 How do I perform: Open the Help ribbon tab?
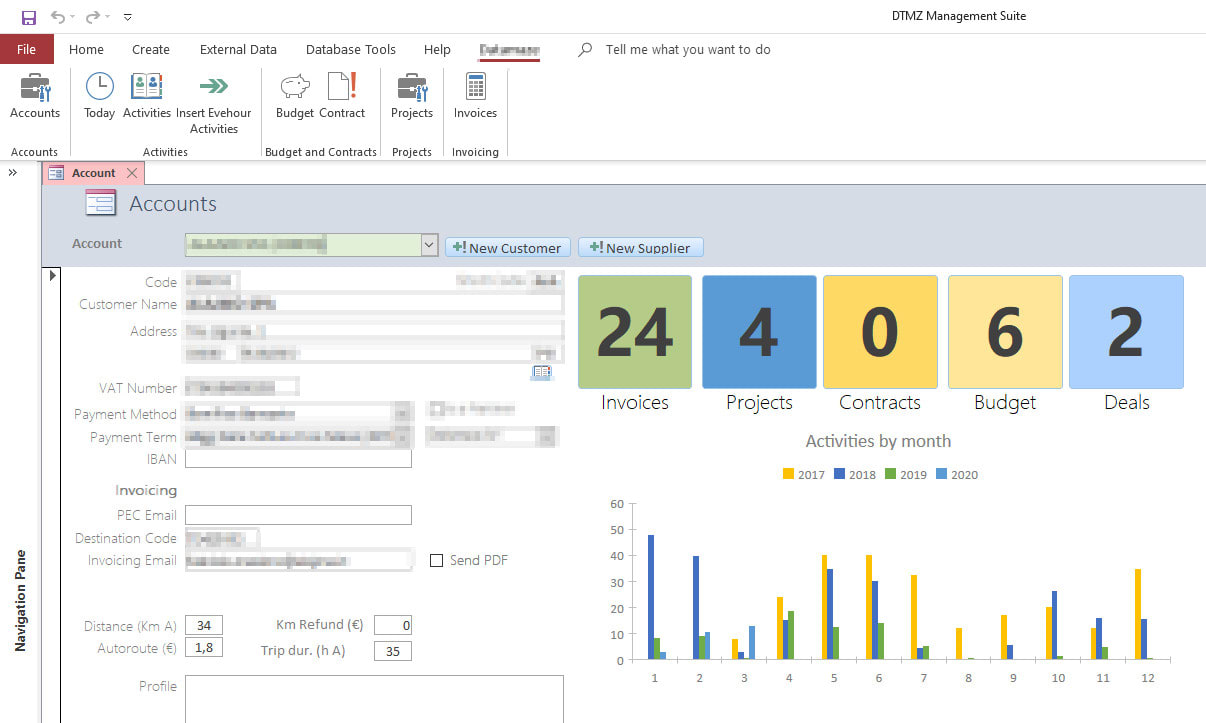[x=437, y=49]
